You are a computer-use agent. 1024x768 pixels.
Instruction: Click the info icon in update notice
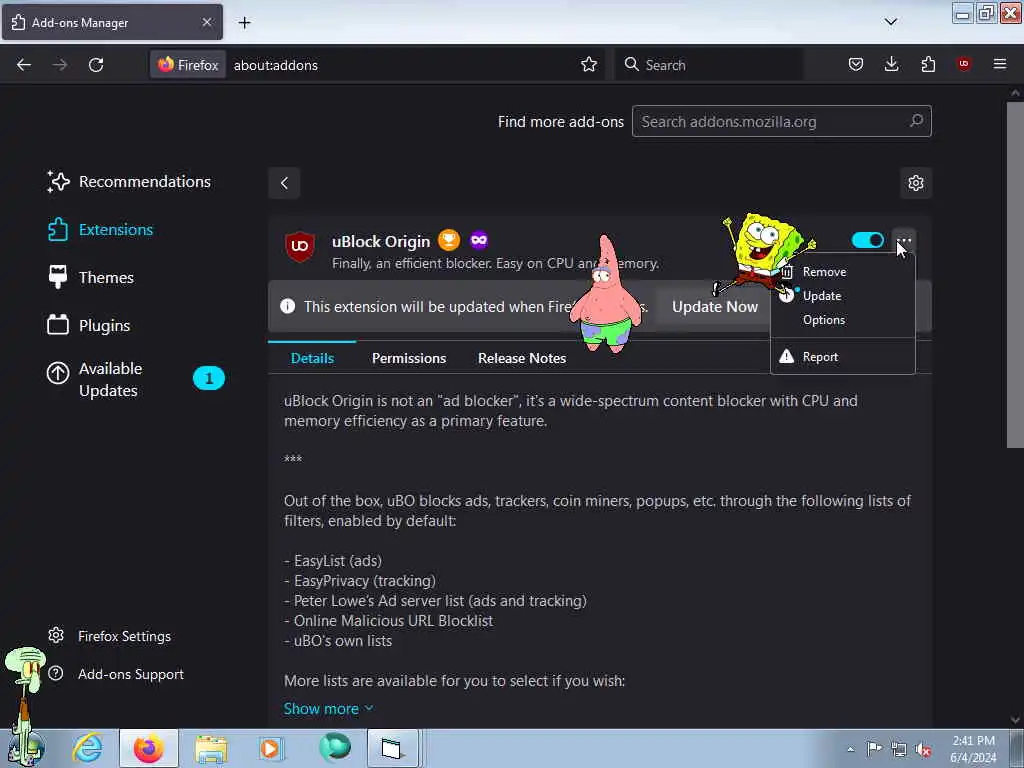point(287,306)
